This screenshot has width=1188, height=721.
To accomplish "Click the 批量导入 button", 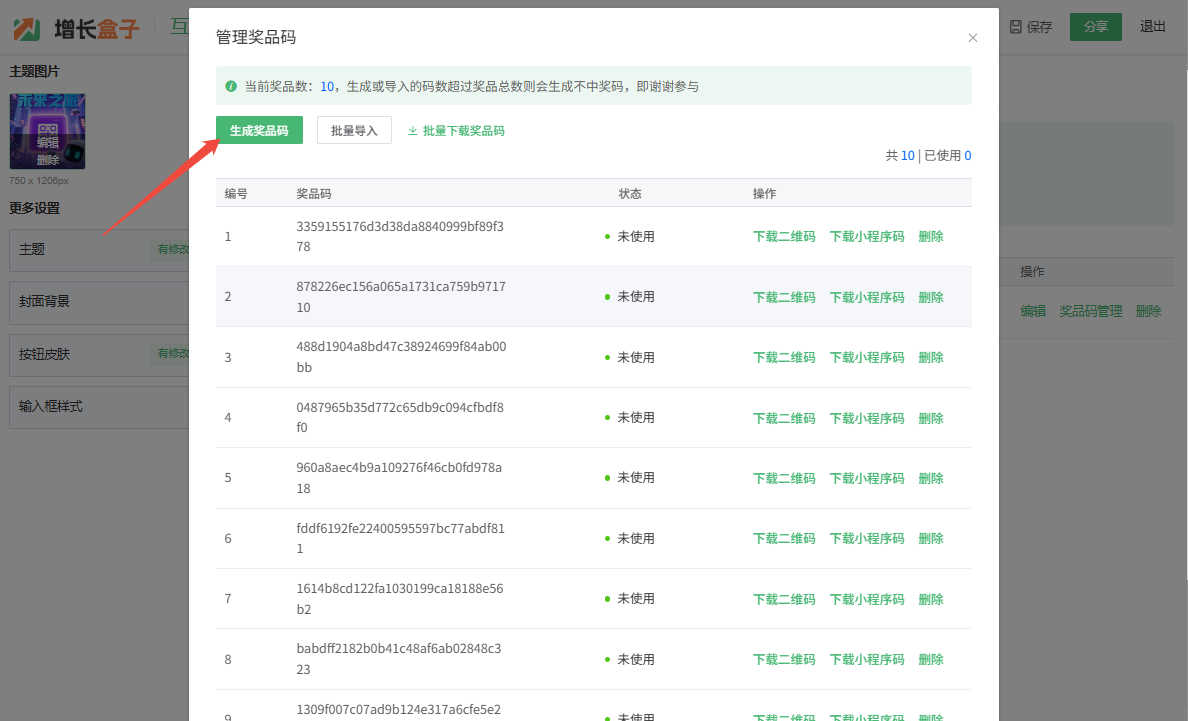I will pyautogui.click(x=354, y=130).
